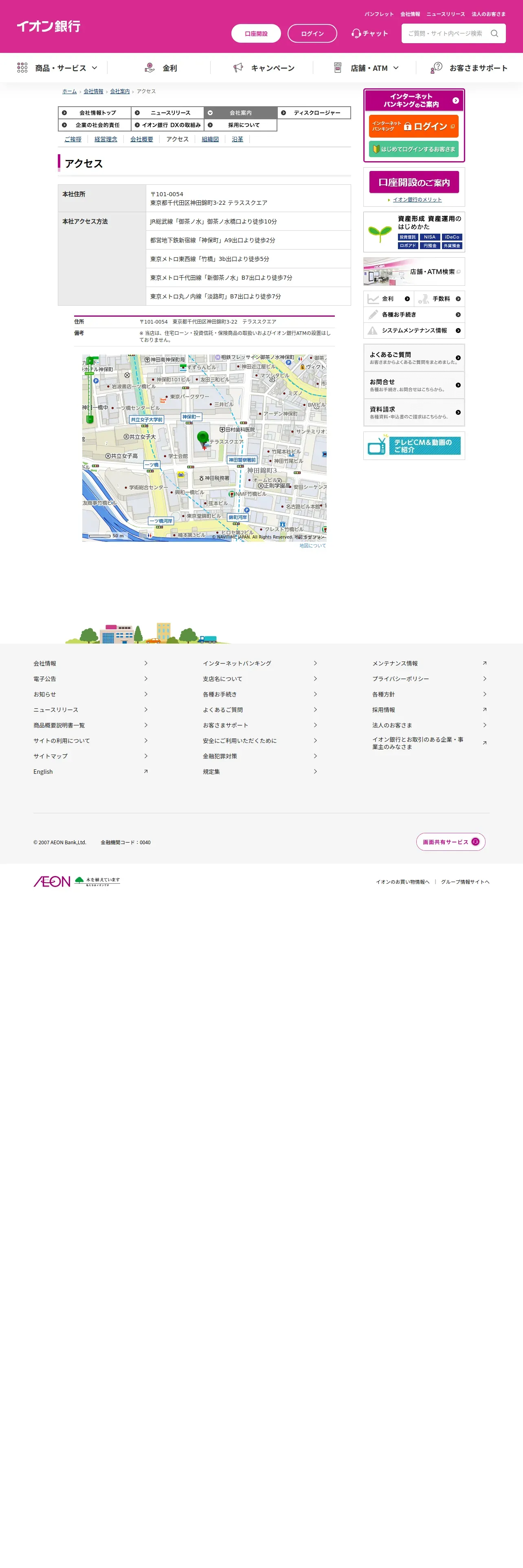Click the search input field
This screenshot has width=523, height=1568.
tap(446, 33)
